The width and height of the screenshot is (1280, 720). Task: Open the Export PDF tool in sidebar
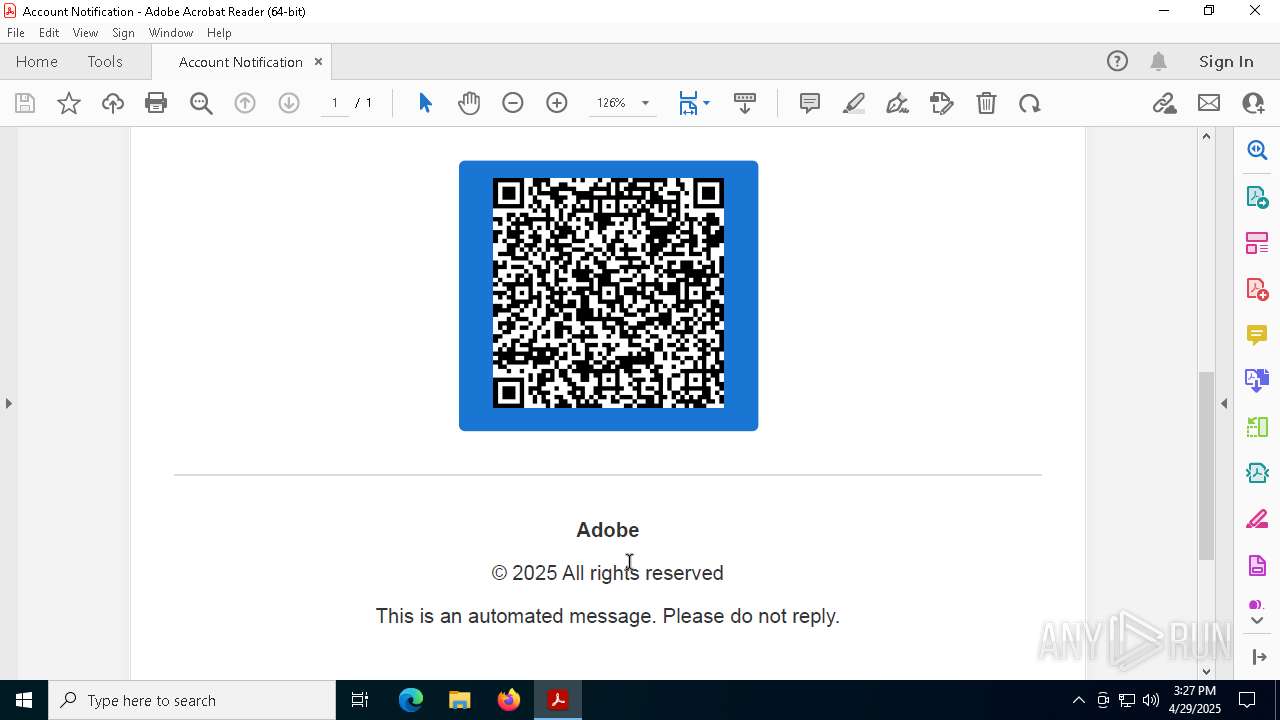[1257, 196]
